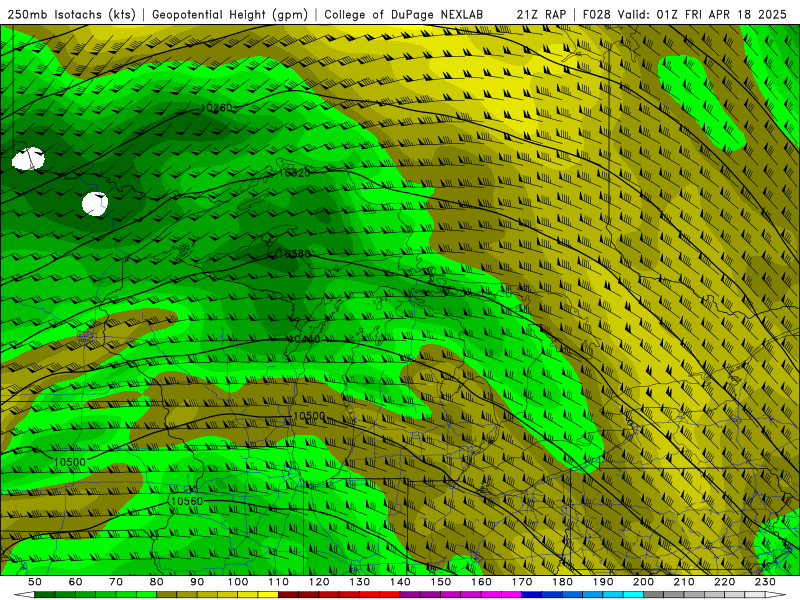Image resolution: width=800 pixels, height=600 pixels.
Task: Select the '130' legend value
Action: pyautogui.click(x=360, y=582)
